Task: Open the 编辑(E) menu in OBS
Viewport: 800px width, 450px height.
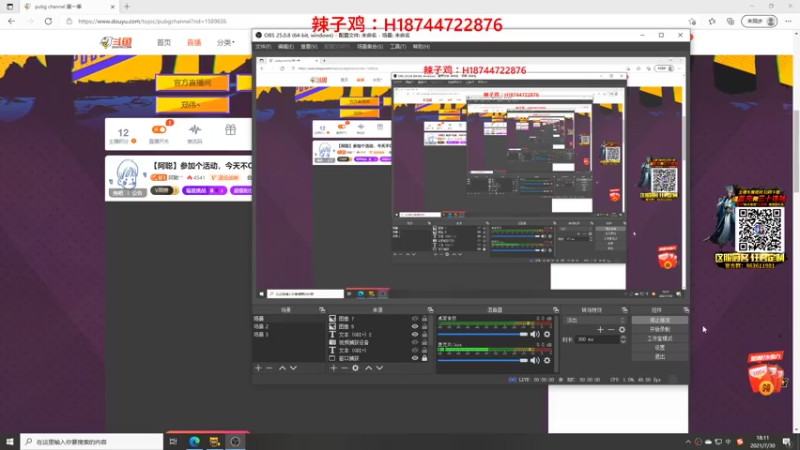Action: click(x=286, y=46)
